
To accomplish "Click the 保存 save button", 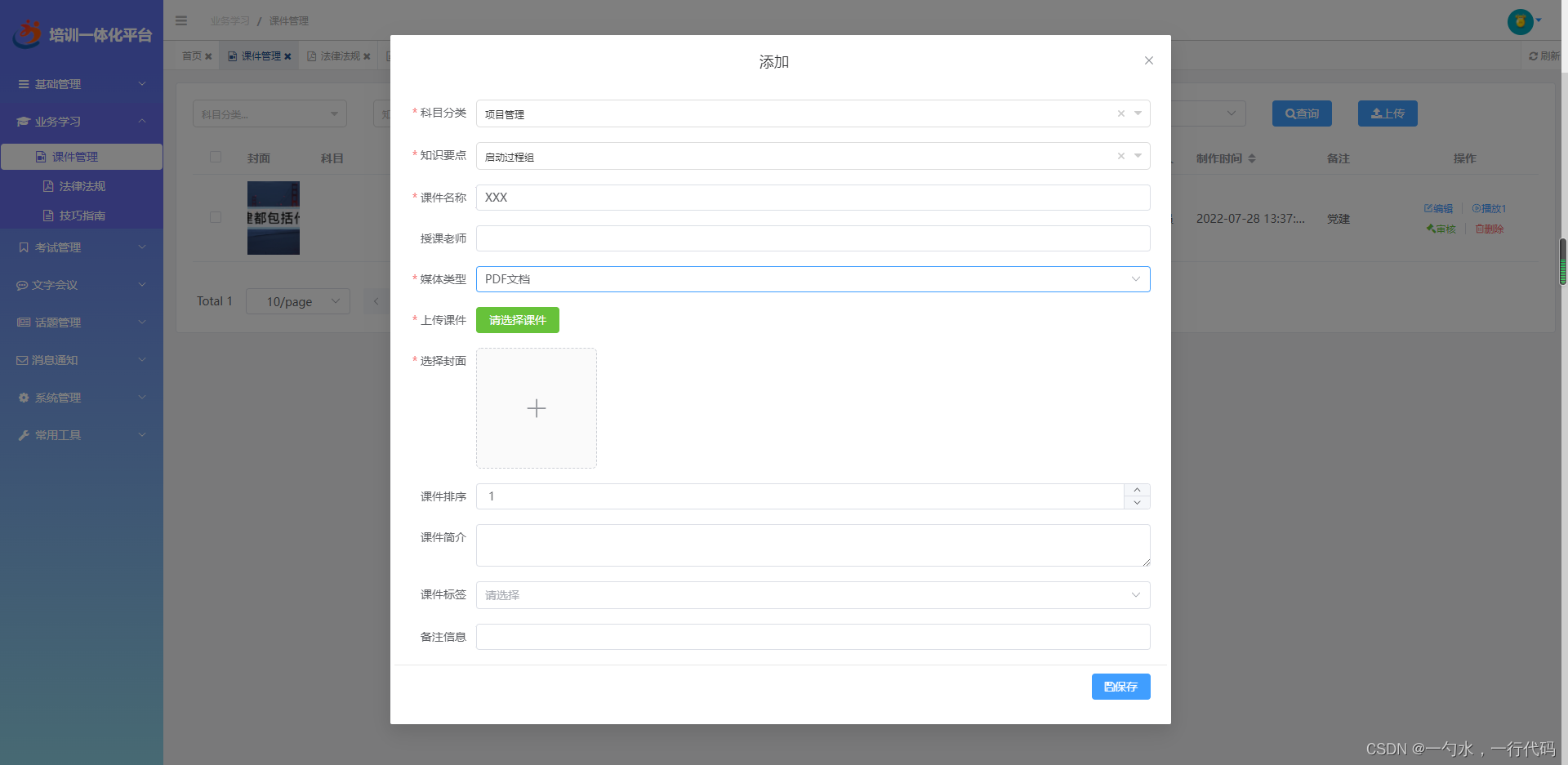I will point(1120,687).
